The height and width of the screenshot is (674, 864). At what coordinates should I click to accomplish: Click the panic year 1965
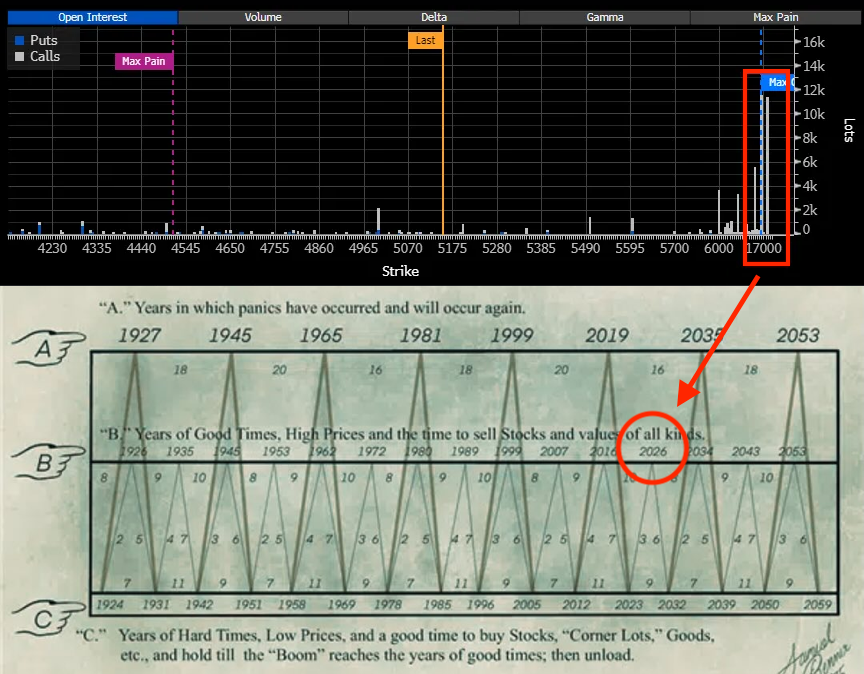(x=321, y=336)
